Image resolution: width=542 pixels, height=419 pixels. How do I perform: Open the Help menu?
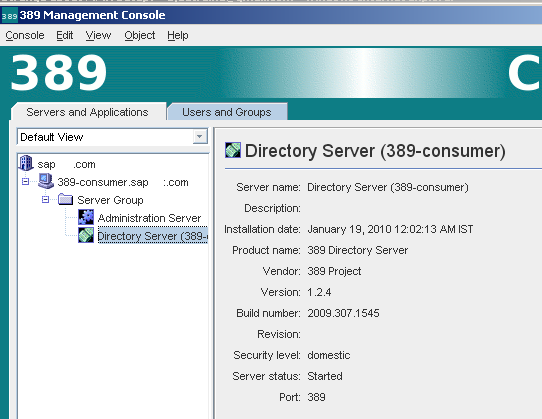pos(178,35)
